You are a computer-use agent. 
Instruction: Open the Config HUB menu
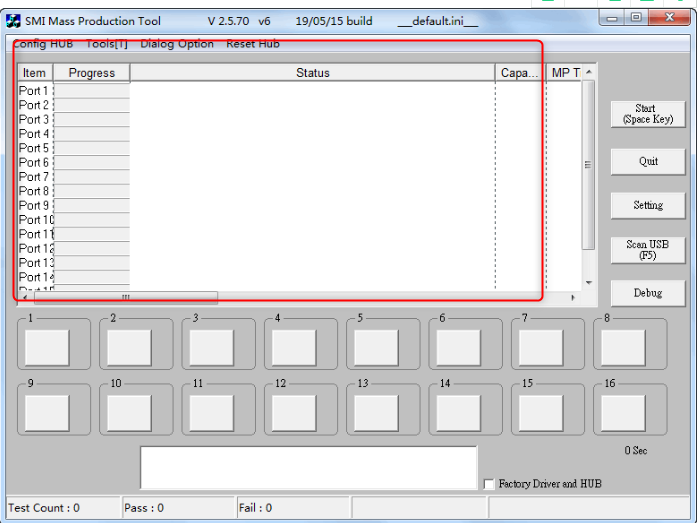click(x=43, y=44)
